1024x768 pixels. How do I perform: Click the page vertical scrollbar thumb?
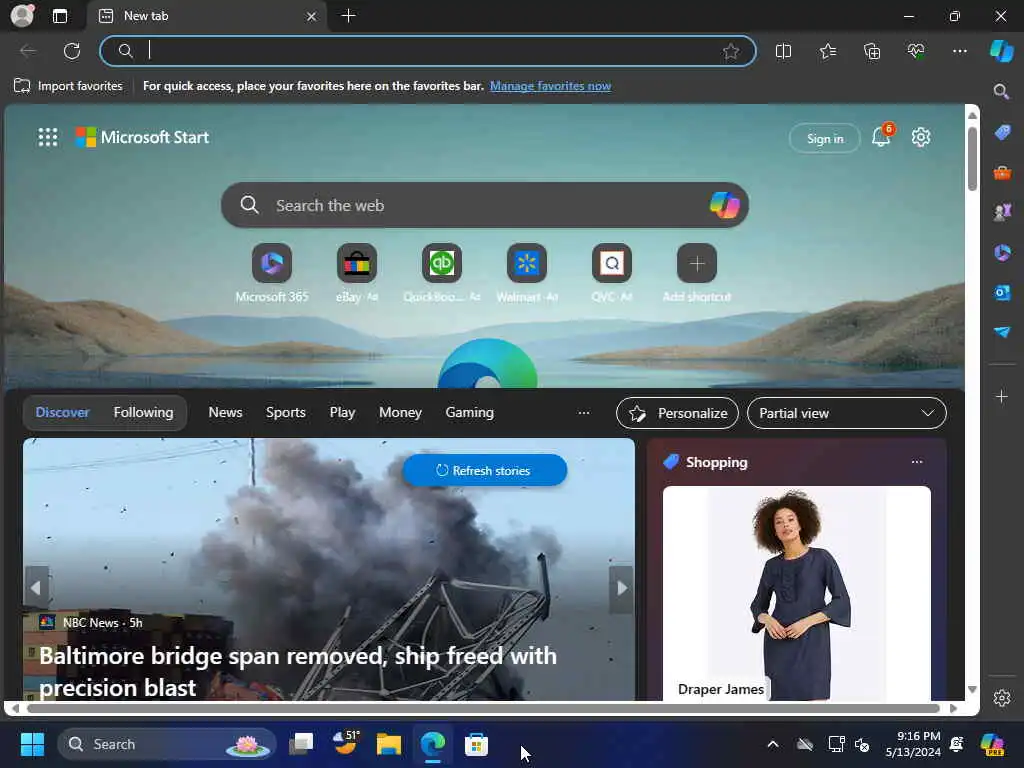[972, 158]
